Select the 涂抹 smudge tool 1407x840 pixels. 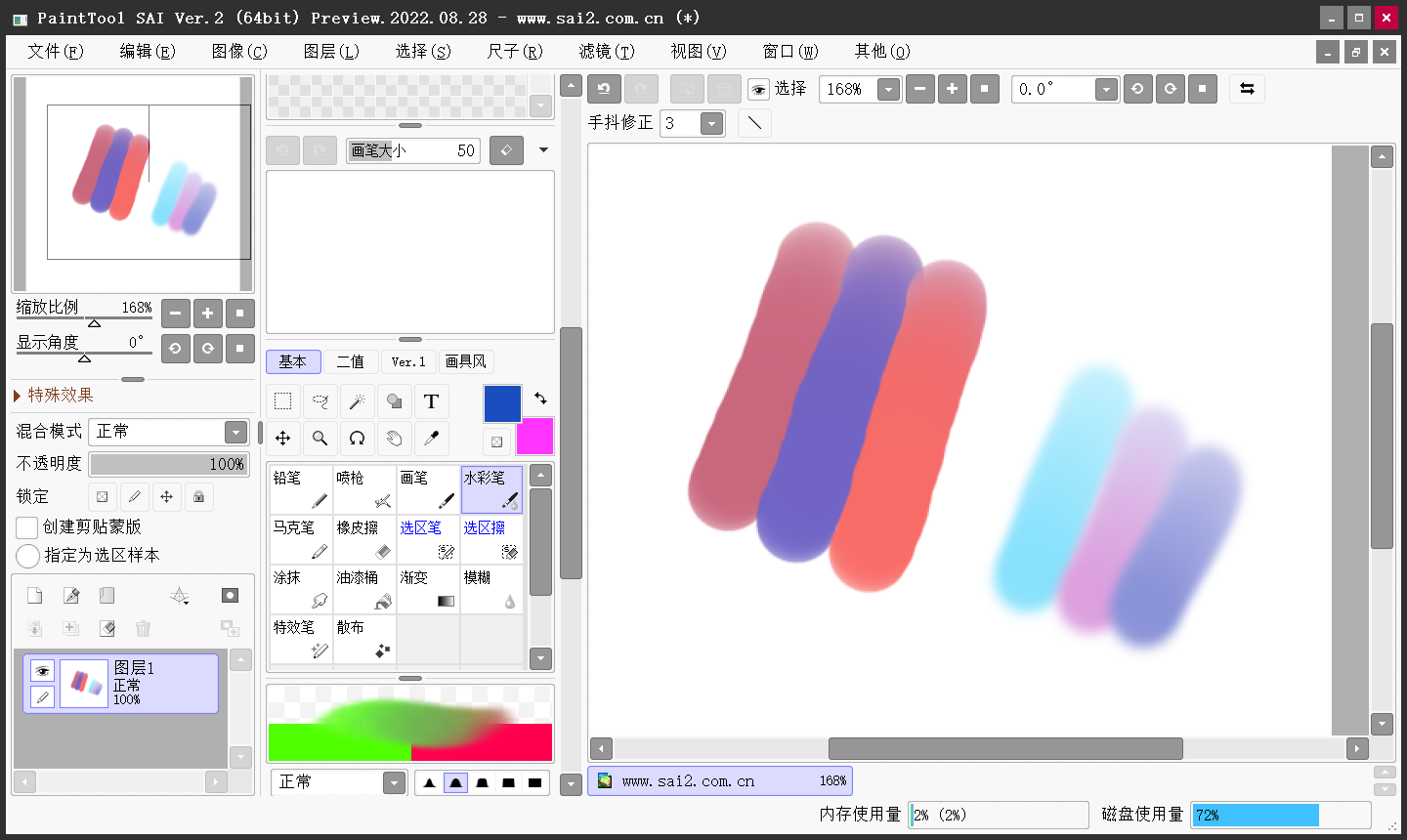[x=301, y=589]
